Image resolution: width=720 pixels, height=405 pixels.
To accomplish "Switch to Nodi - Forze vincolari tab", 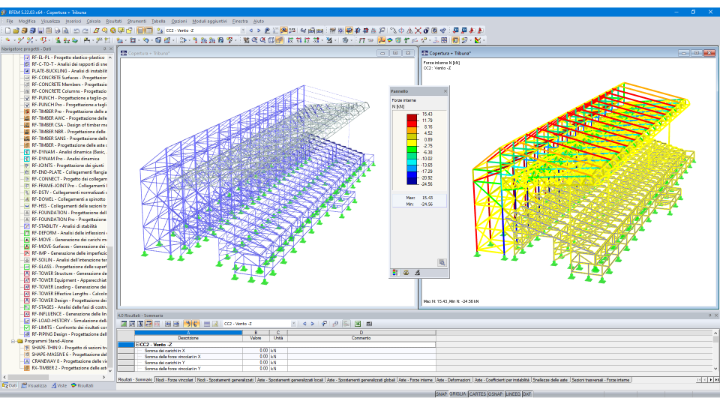I will [174, 380].
